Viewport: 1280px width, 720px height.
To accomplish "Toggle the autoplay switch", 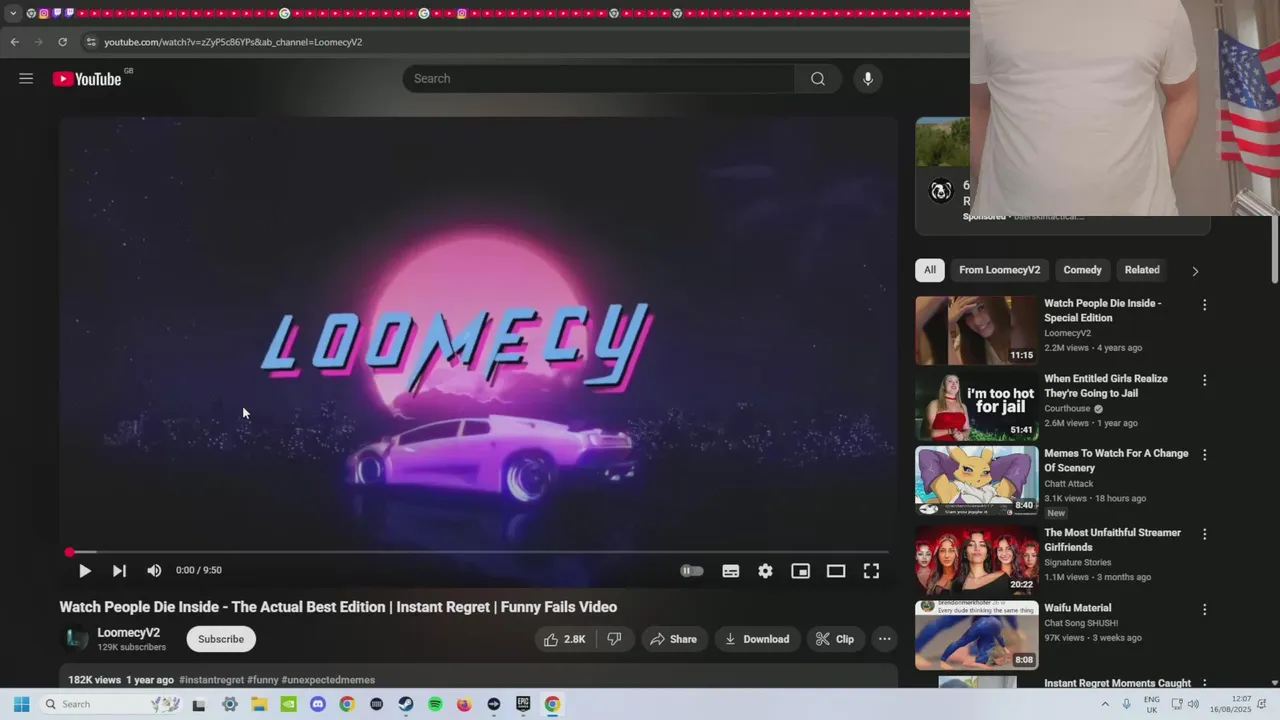I will click(692, 571).
